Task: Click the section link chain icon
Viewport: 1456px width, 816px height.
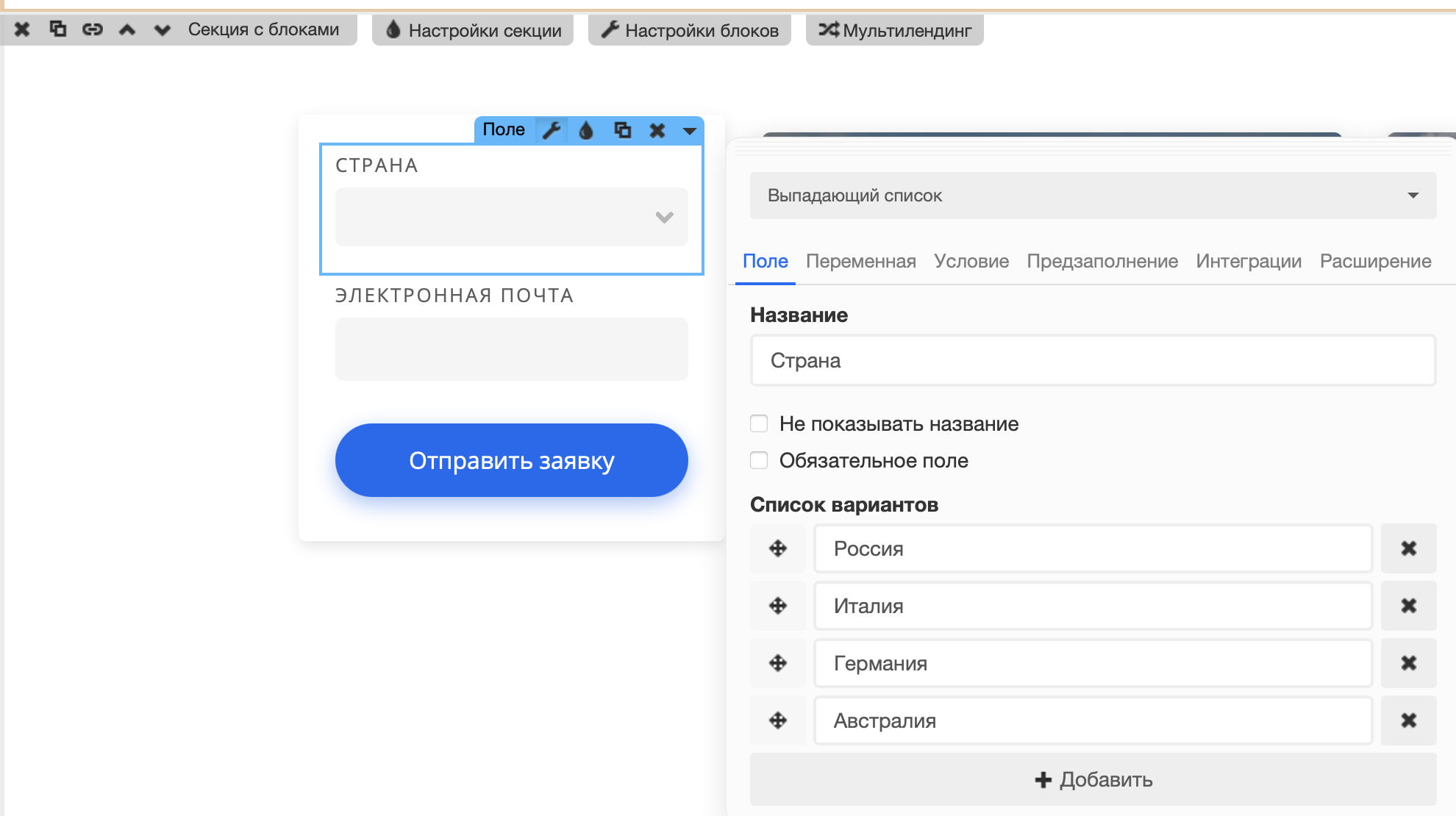Action: tap(93, 29)
